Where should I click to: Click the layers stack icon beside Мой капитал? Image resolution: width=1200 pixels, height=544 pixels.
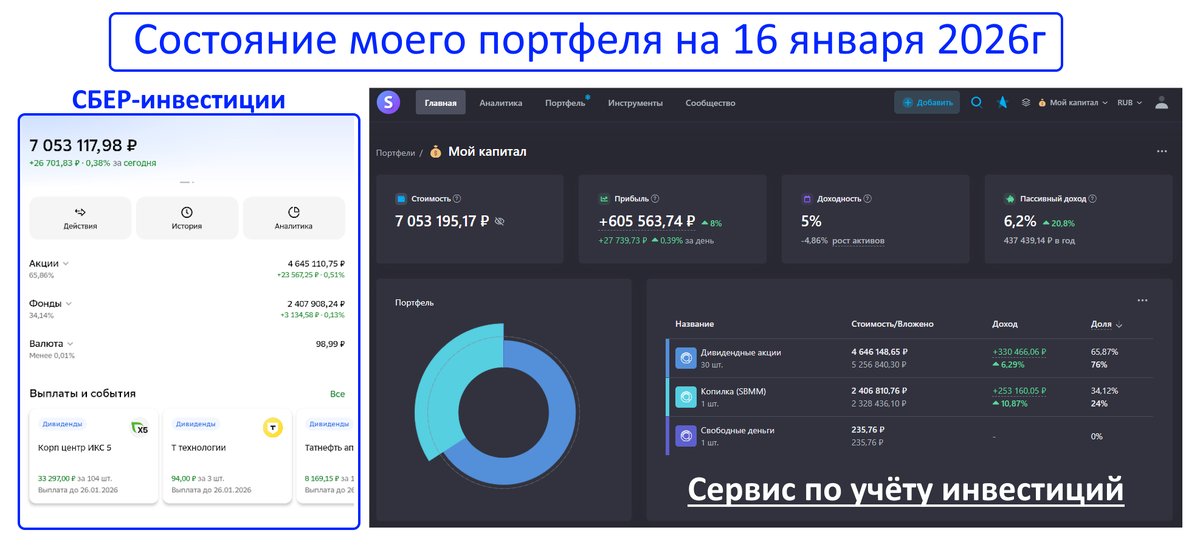(x=1025, y=102)
